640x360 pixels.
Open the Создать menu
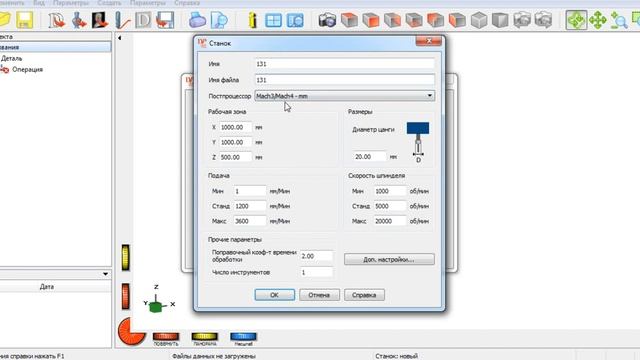[x=109, y=3]
